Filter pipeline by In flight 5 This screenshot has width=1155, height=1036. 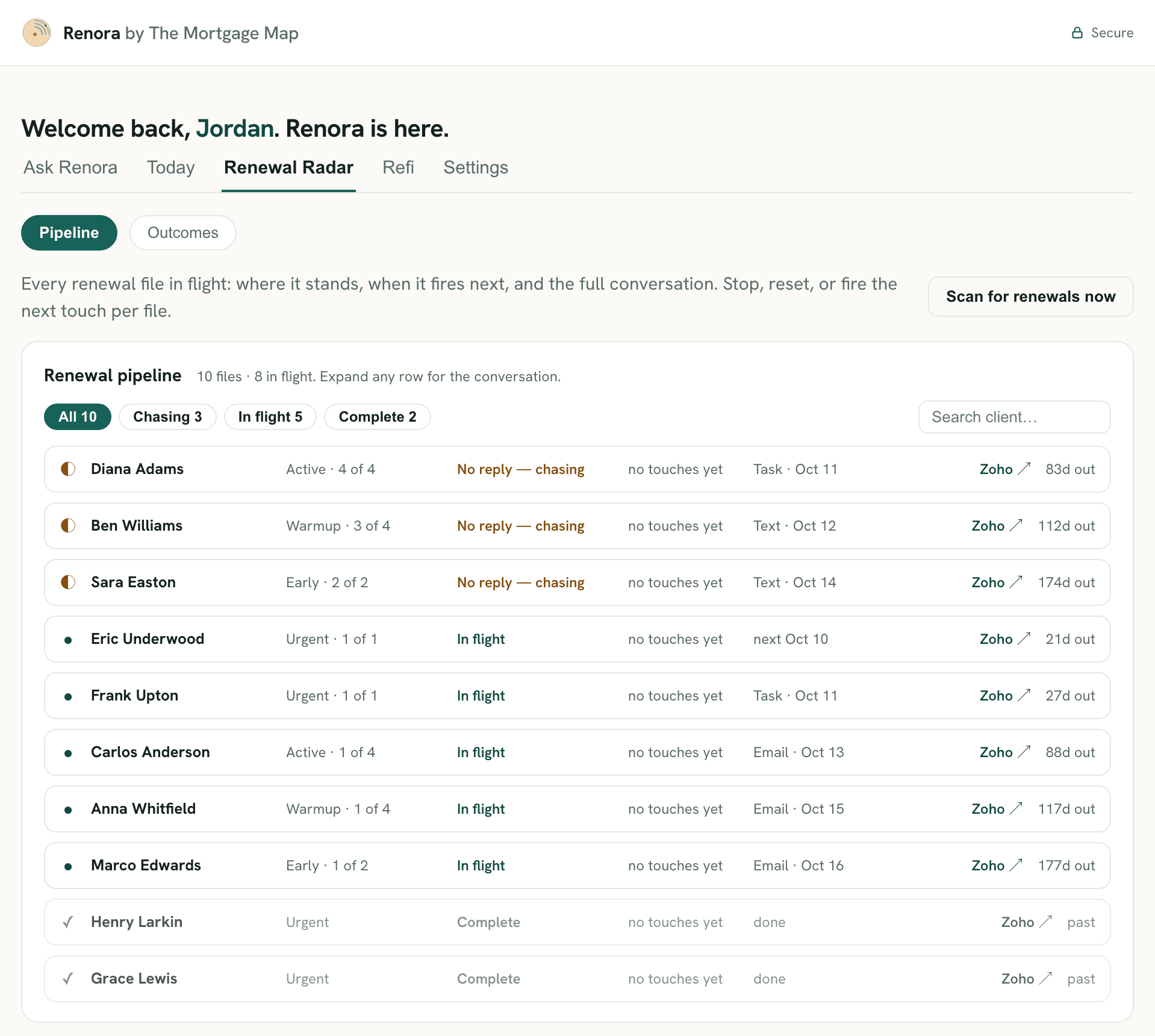270,417
